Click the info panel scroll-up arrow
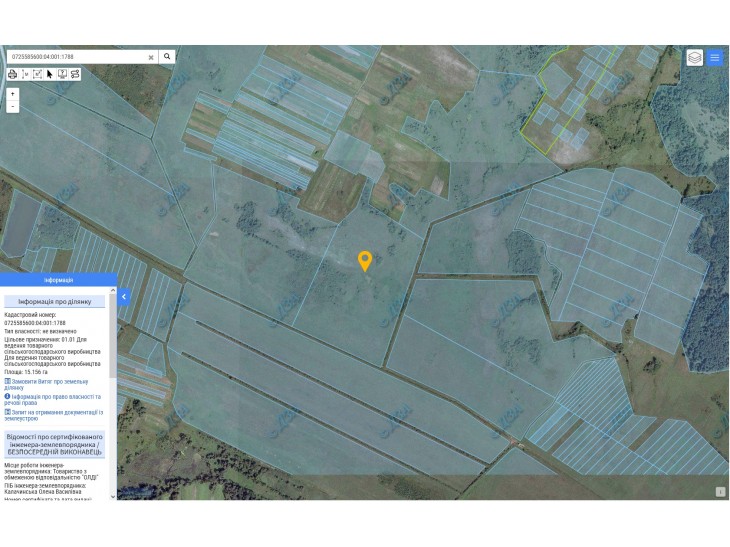730x547 pixels. point(113,290)
